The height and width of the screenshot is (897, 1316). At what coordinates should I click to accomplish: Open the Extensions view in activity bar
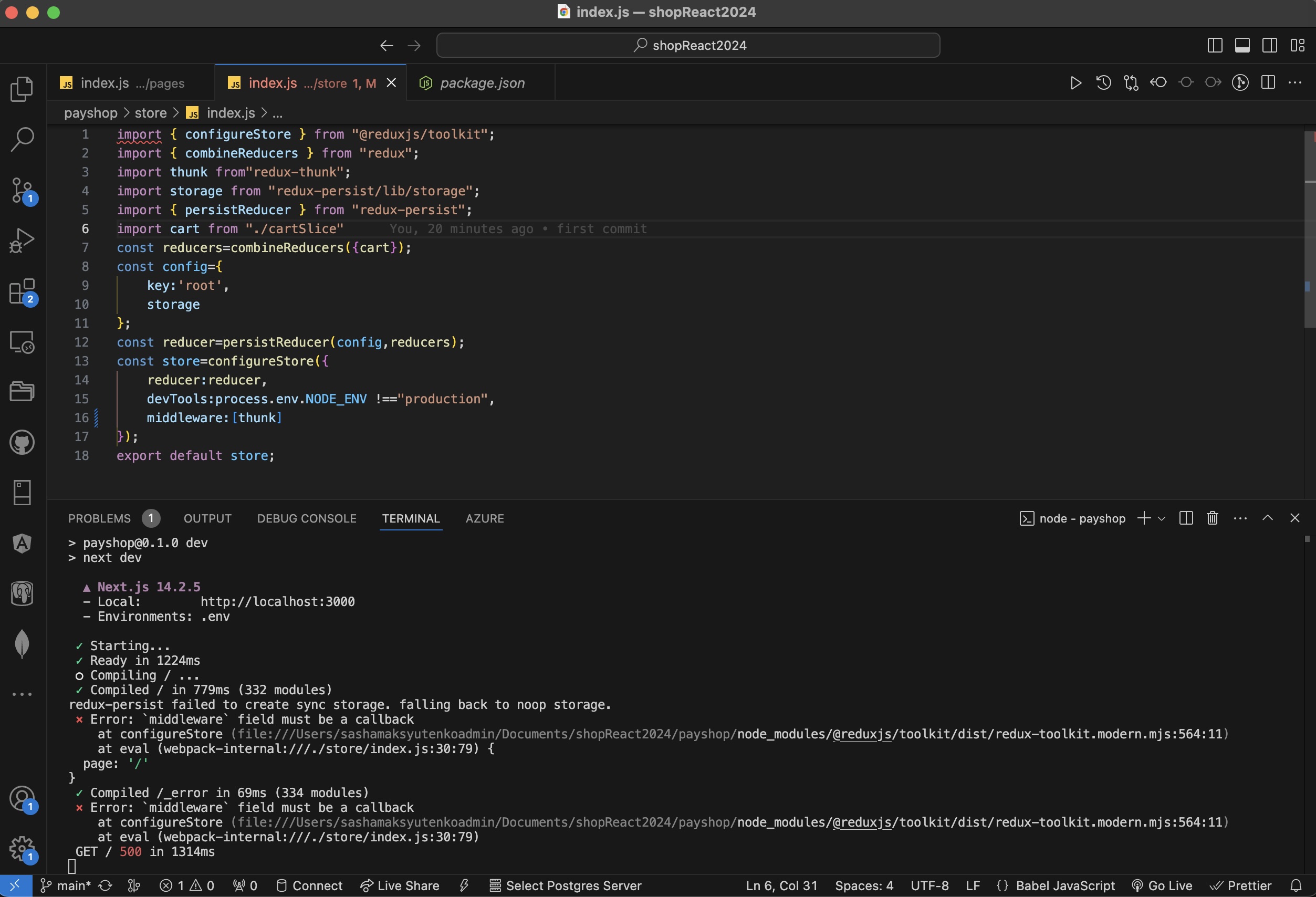click(22, 291)
